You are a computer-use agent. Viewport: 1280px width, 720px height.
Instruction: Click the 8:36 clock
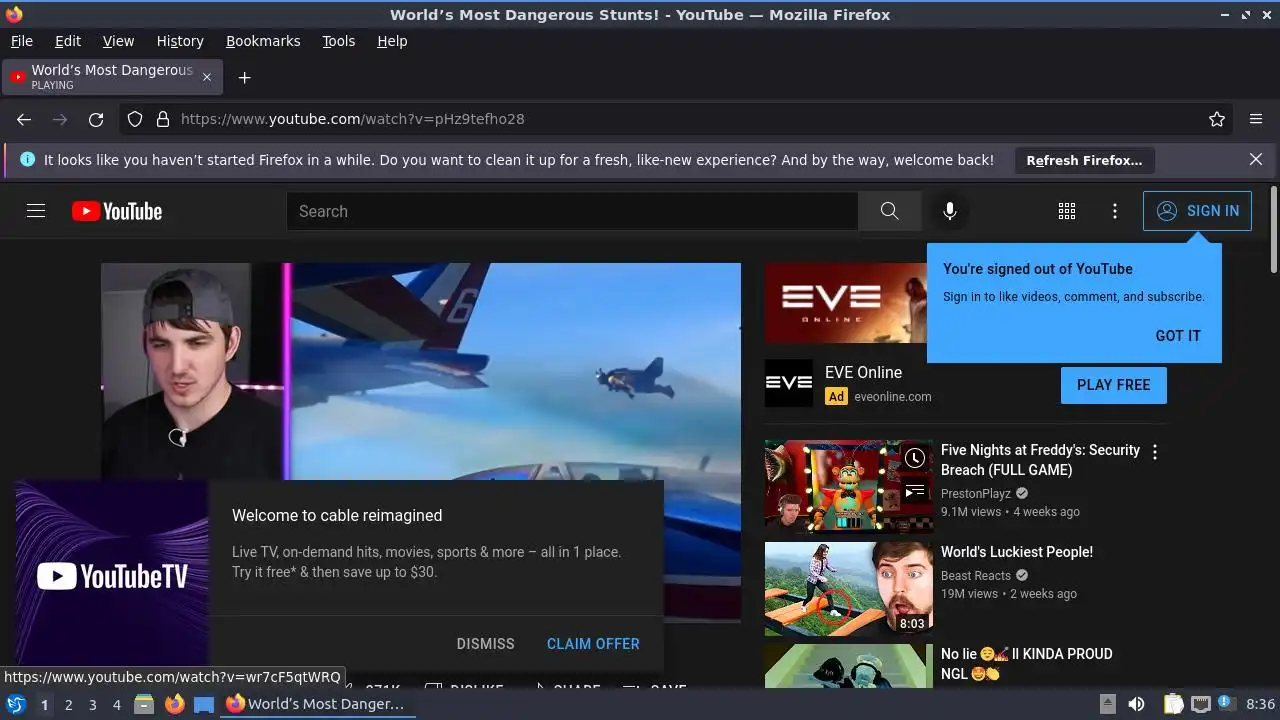1260,704
